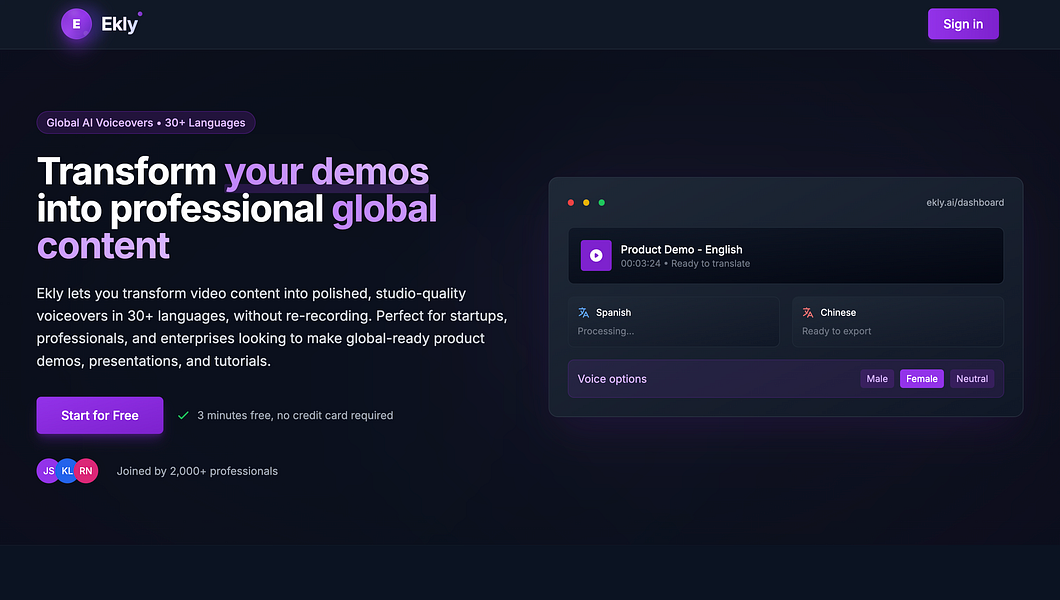Image resolution: width=1060 pixels, height=600 pixels.
Task: Click the green traffic light dot in the mockup window
Action: click(601, 202)
